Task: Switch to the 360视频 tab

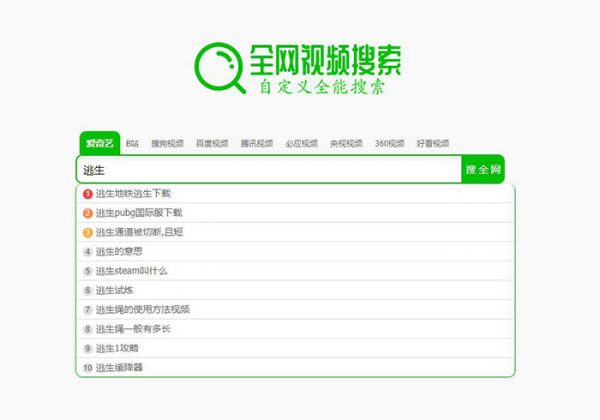Action: click(390, 143)
